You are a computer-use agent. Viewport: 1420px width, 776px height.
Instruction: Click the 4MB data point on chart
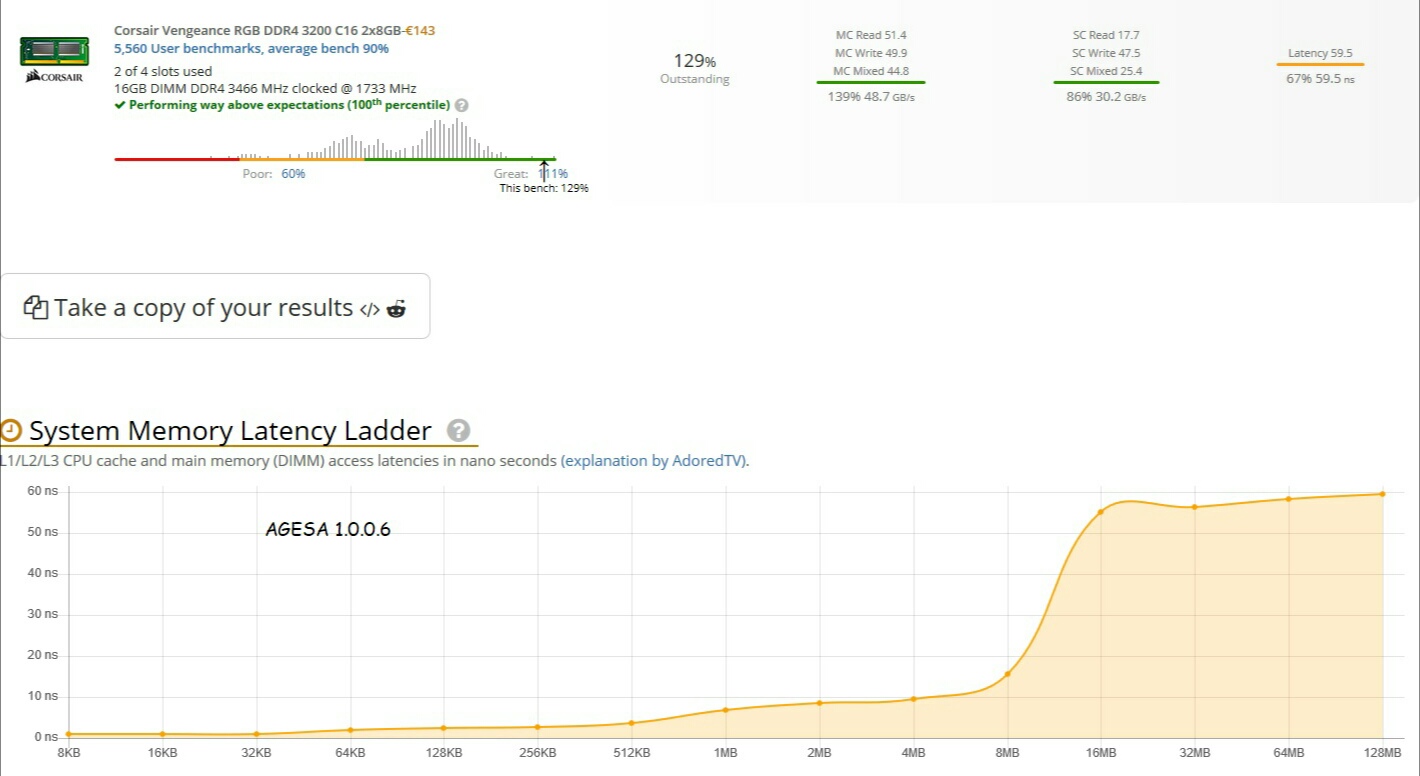click(913, 699)
